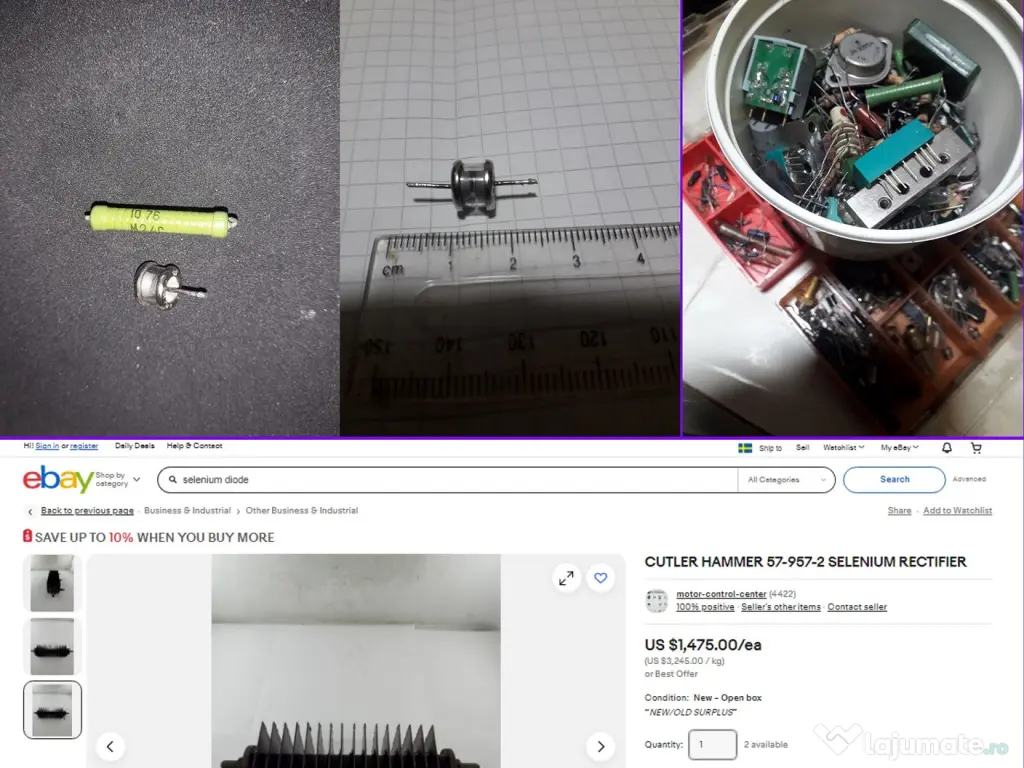The width and height of the screenshot is (1024, 768).
Task: Open the Sign in link
Action: [47, 445]
